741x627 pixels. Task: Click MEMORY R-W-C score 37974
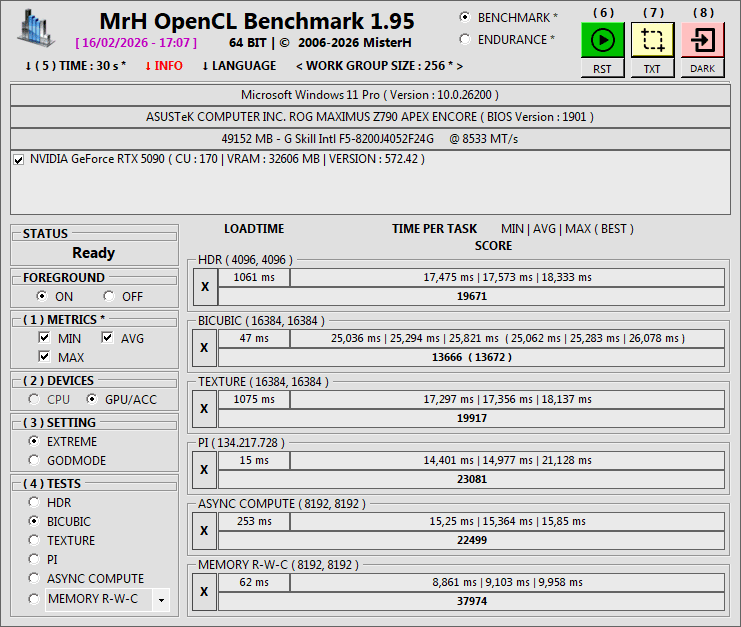click(x=472, y=601)
